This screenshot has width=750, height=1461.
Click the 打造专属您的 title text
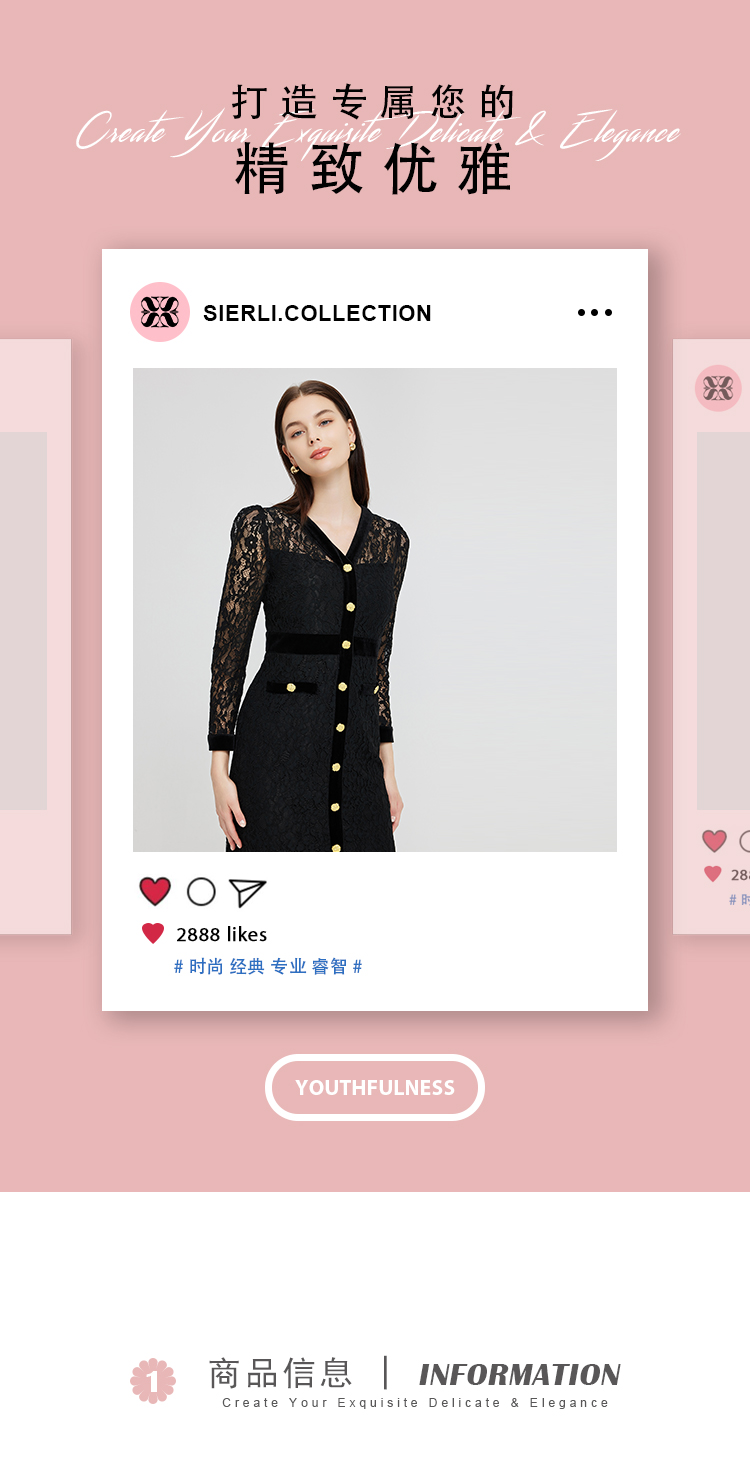(x=374, y=102)
